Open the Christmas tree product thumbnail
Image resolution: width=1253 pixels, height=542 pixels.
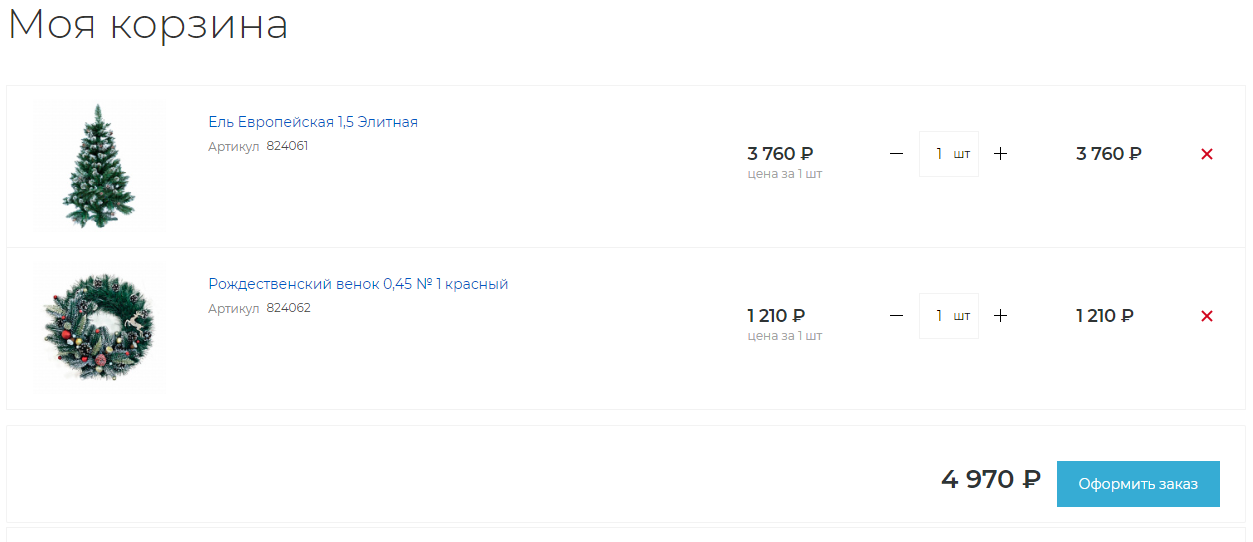(98, 166)
